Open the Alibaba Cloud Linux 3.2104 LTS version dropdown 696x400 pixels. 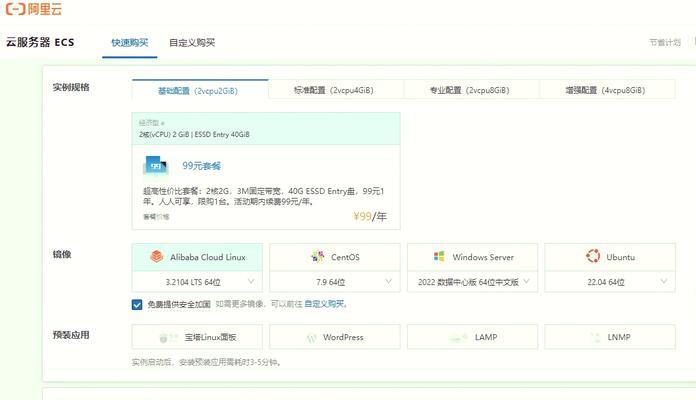point(197,282)
